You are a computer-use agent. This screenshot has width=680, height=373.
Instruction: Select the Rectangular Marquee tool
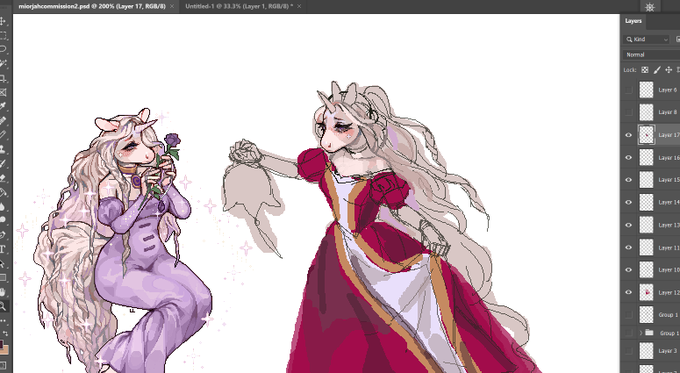pyautogui.click(x=3, y=35)
